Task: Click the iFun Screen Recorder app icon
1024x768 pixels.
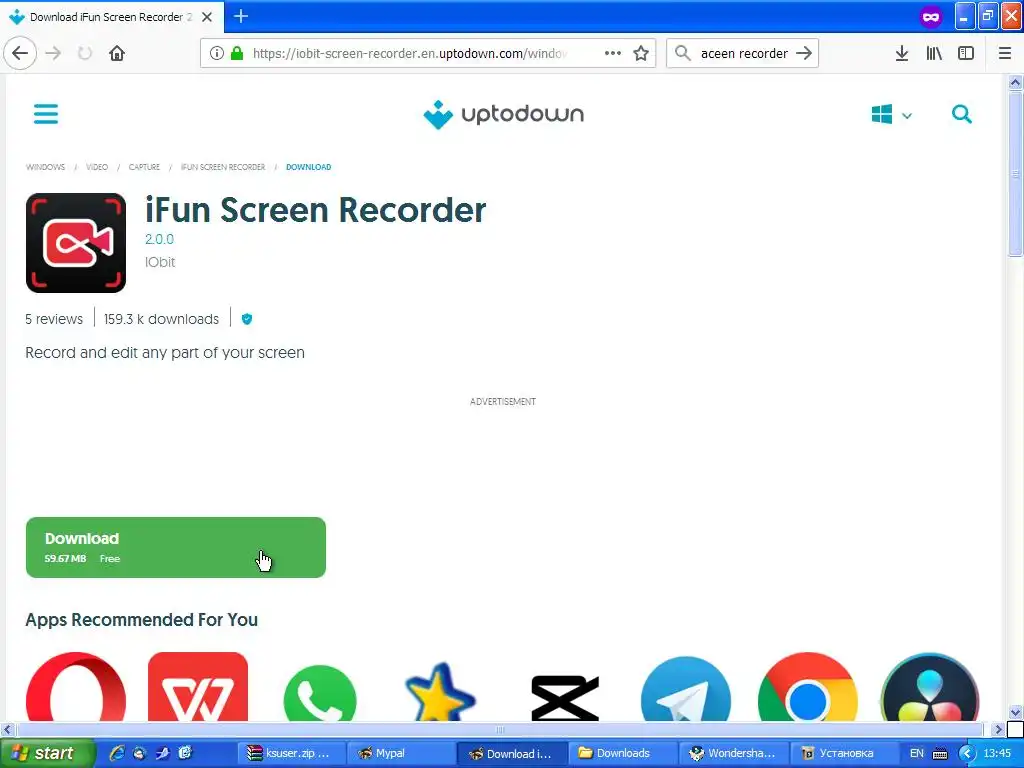Action: point(76,243)
